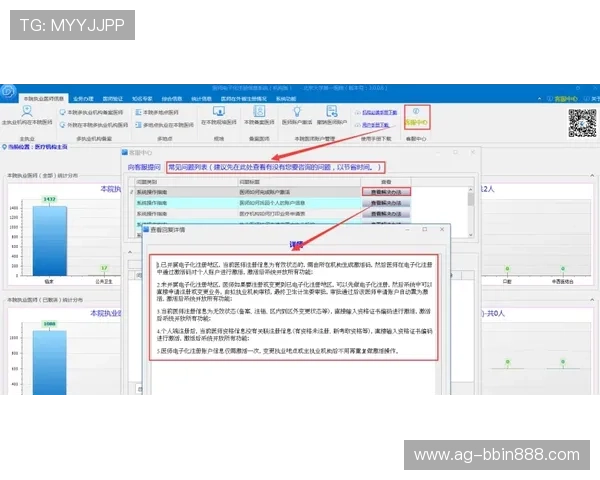Viewport: 600px width, 480px height.
Task: Switch to 业务办理 tab
Action: pyautogui.click(x=83, y=99)
